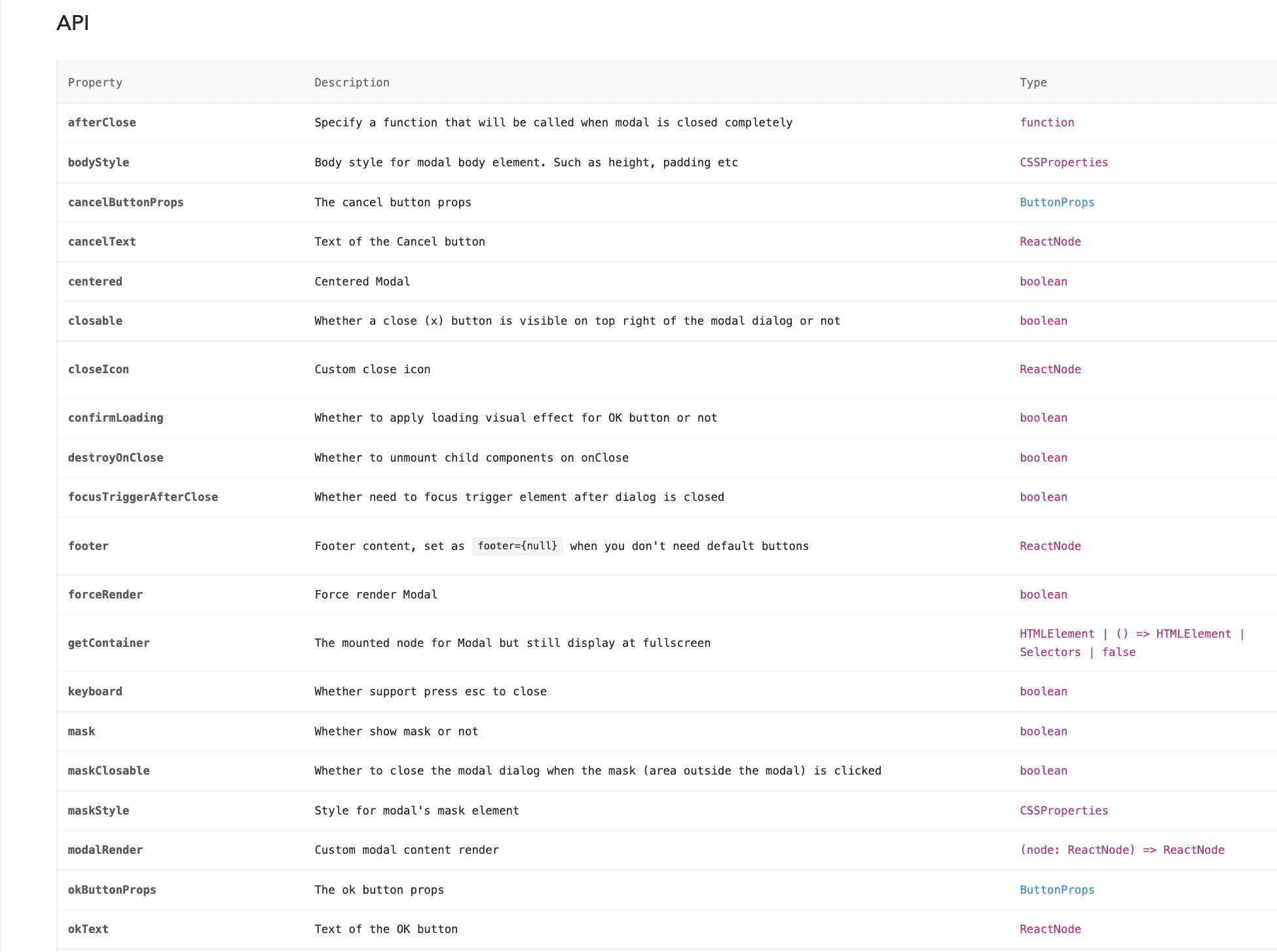Click the okText ReactNode type
The width and height of the screenshot is (1277, 952).
pyautogui.click(x=1050, y=929)
